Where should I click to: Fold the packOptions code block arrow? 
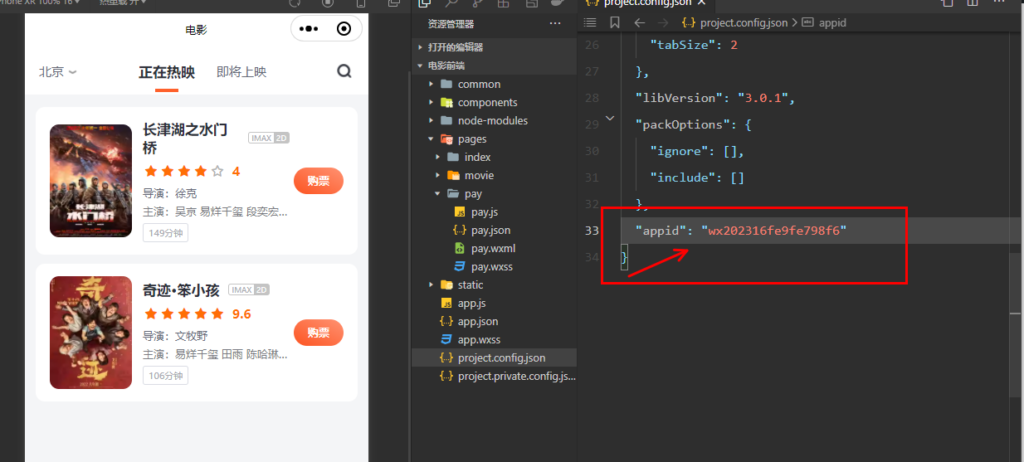611,120
